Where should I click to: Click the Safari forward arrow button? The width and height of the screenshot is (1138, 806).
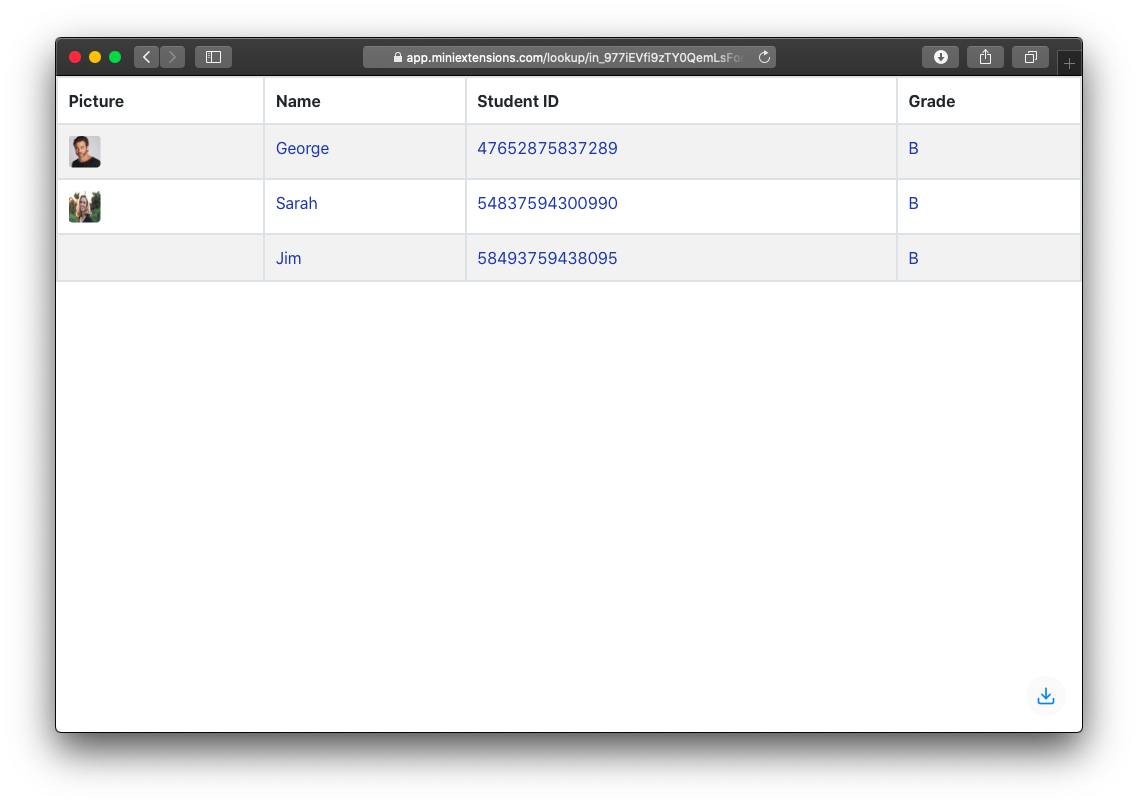coord(172,57)
